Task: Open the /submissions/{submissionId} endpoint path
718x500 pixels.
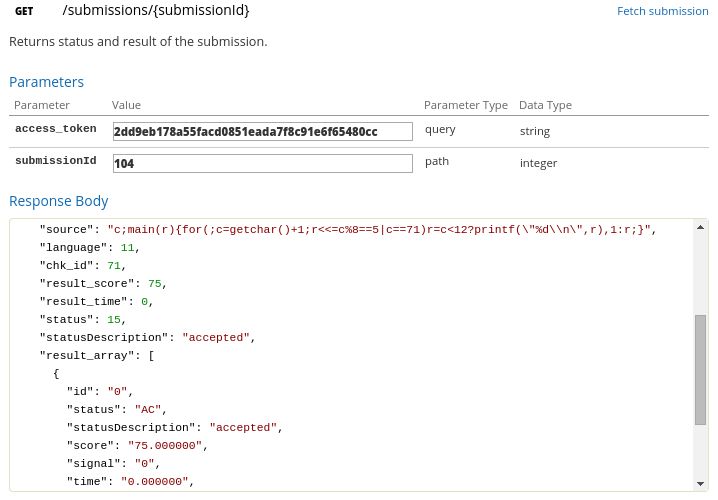Action: click(155, 10)
